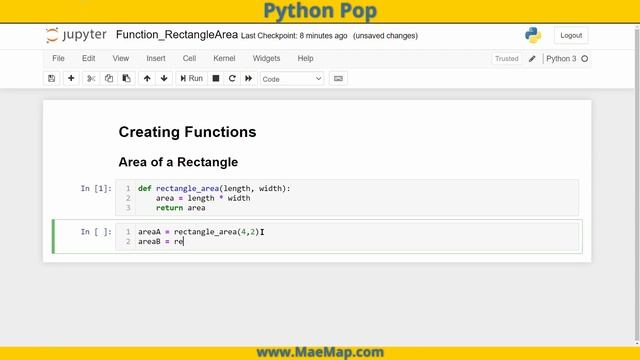
Task: Click the page vertical scrollbar
Action: point(637,185)
